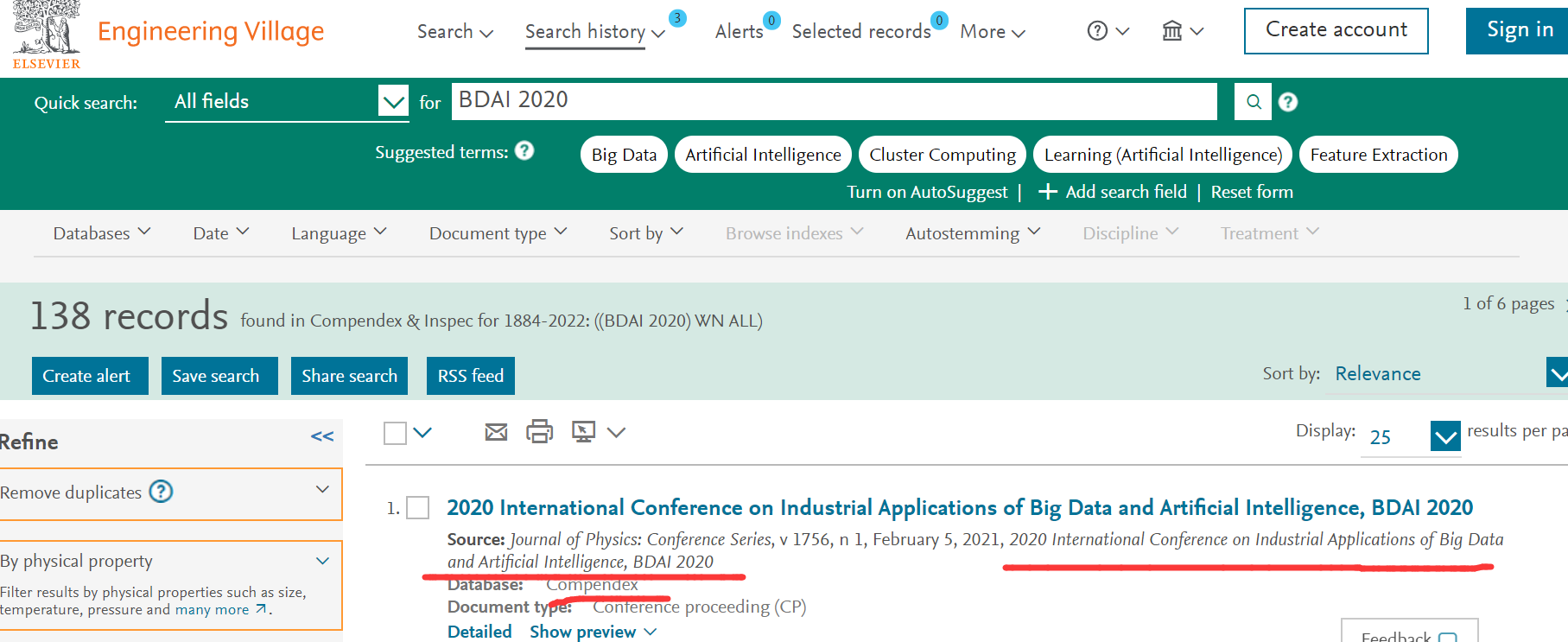Click the Engineering Village home title
This screenshot has height=642, width=1568.
(x=211, y=32)
